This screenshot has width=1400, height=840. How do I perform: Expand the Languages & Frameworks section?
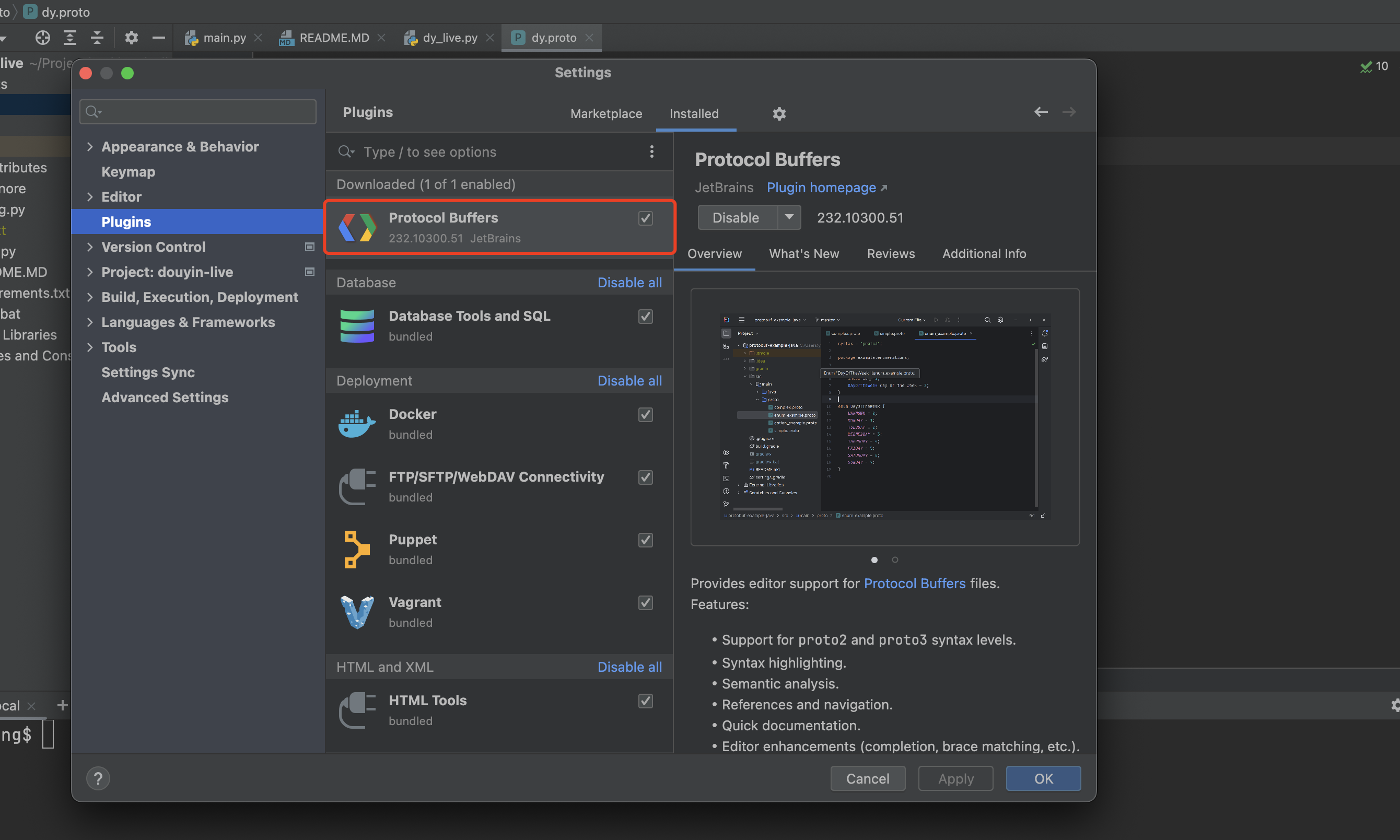click(90, 322)
